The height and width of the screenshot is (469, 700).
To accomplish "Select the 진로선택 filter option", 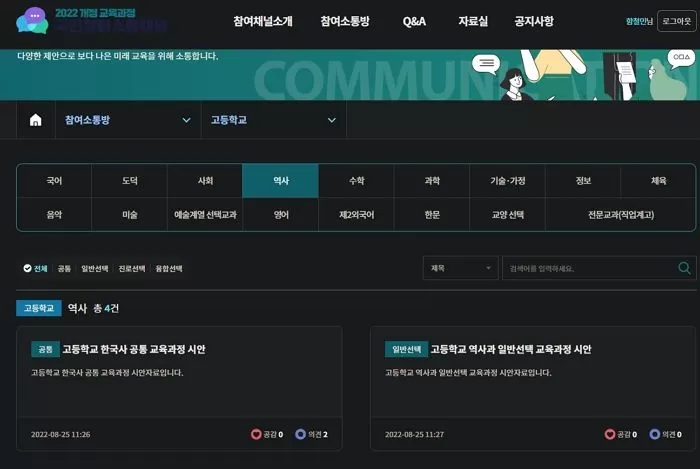I will point(132,268).
